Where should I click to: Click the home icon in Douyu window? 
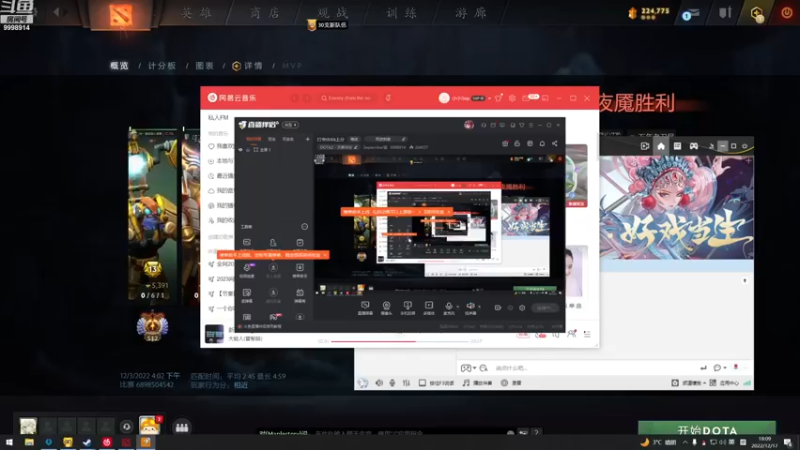click(661, 146)
